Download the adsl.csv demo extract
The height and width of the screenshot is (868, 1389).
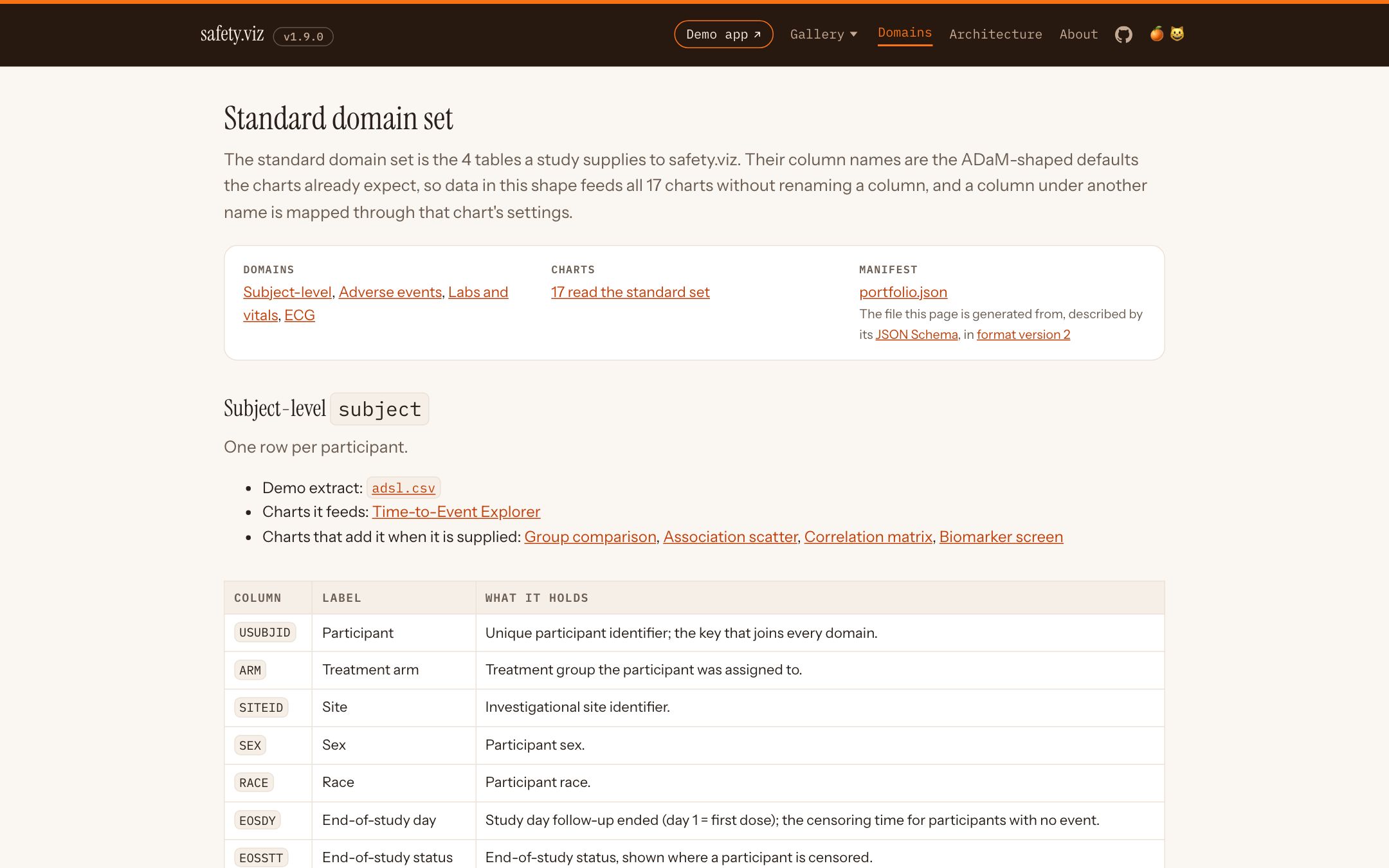point(403,488)
